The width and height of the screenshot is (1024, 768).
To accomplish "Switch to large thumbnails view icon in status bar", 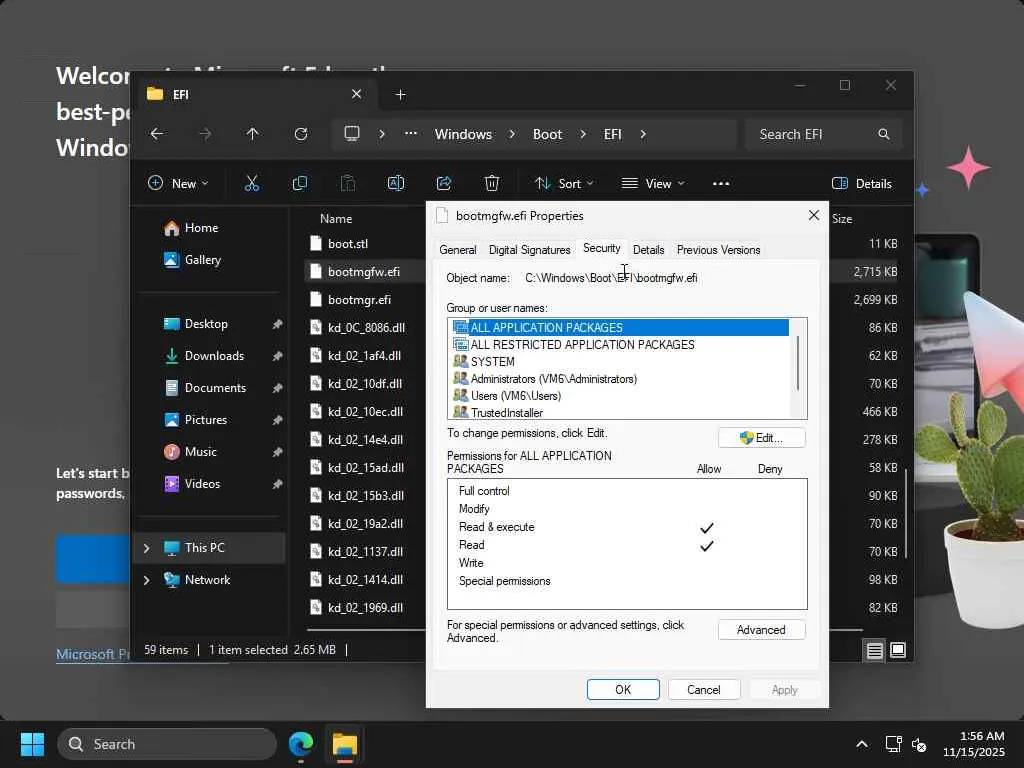I will click(898, 650).
